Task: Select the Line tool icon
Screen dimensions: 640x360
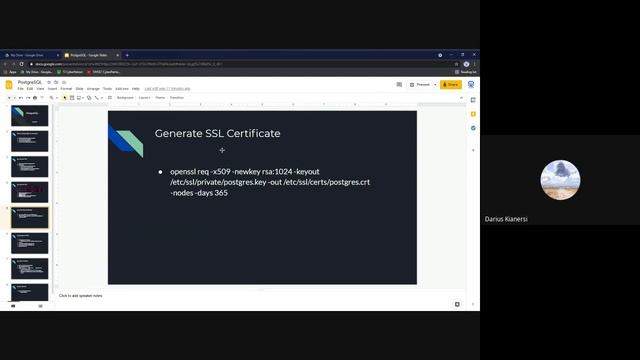Action: [96, 98]
